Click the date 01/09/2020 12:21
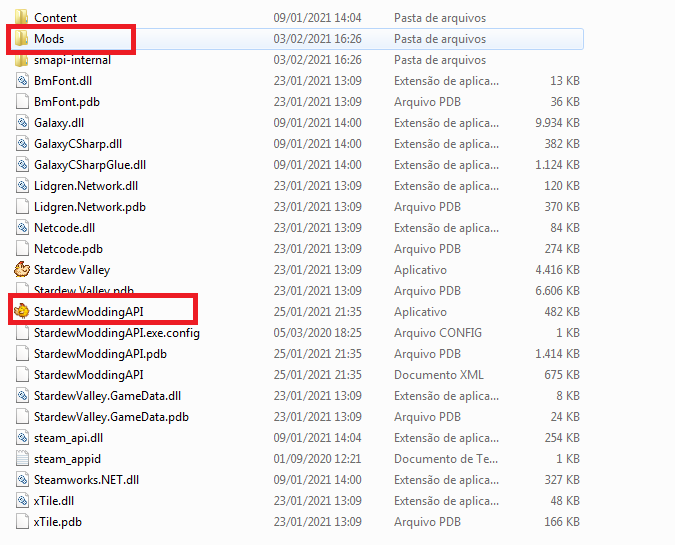 (317, 459)
